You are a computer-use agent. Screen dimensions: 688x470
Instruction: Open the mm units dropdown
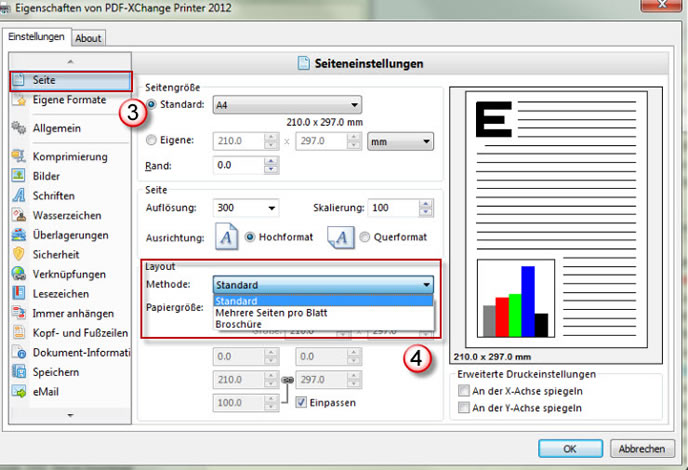400,142
